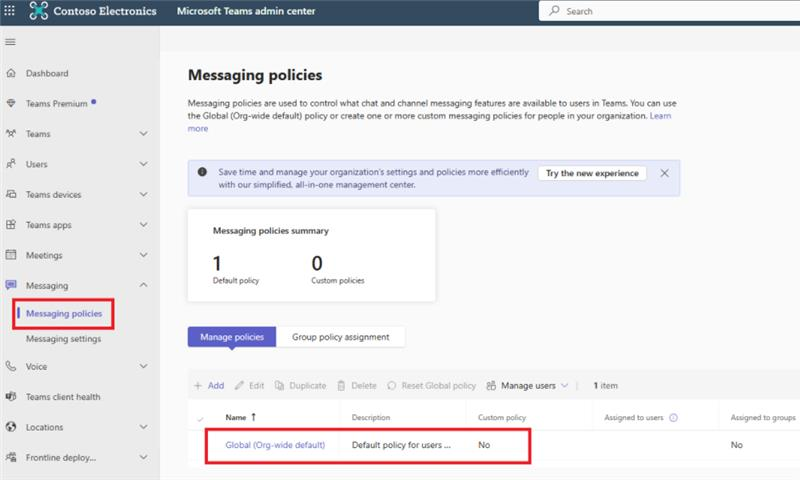
Task: Click the trash icon for Delete
Action: [x=341, y=386]
